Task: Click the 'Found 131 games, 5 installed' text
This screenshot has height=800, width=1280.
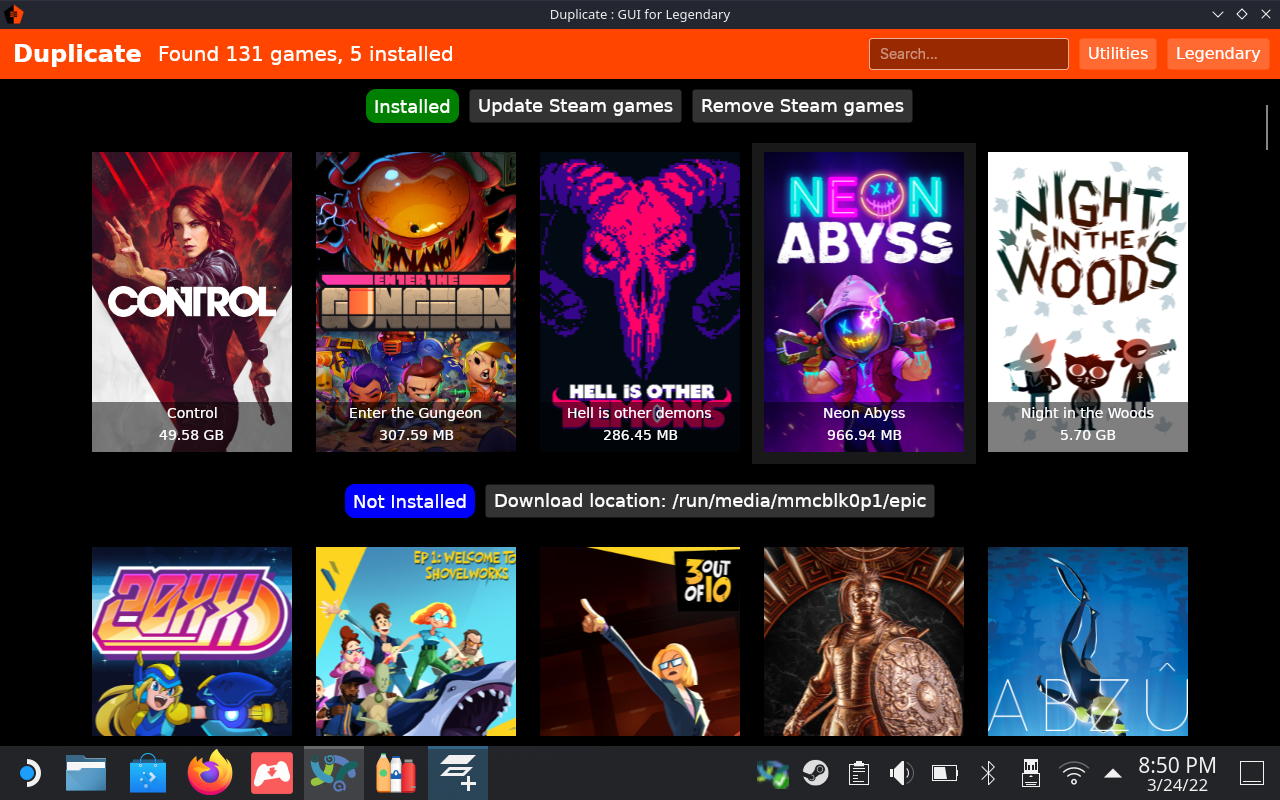Action: [305, 54]
